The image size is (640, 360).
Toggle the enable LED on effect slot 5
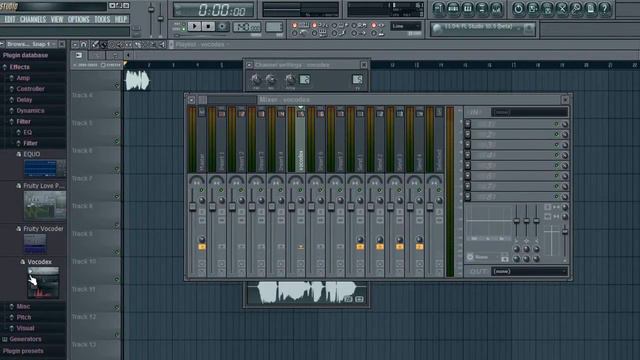[556, 166]
